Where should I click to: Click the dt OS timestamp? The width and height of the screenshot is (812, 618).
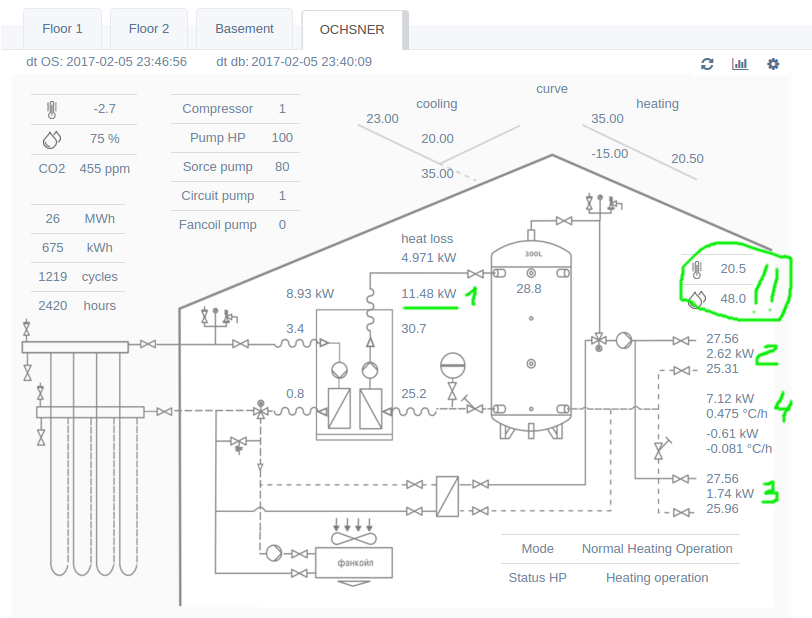pyautogui.click(x=106, y=62)
